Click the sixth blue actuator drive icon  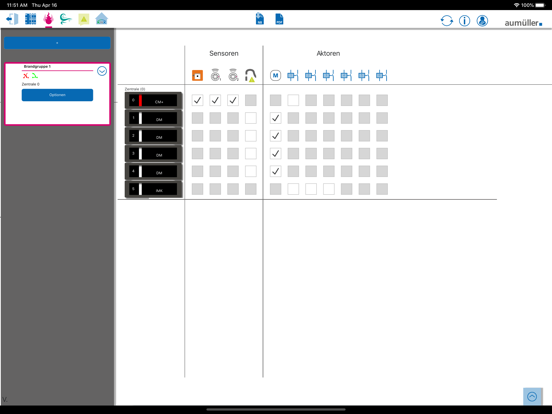point(382,75)
